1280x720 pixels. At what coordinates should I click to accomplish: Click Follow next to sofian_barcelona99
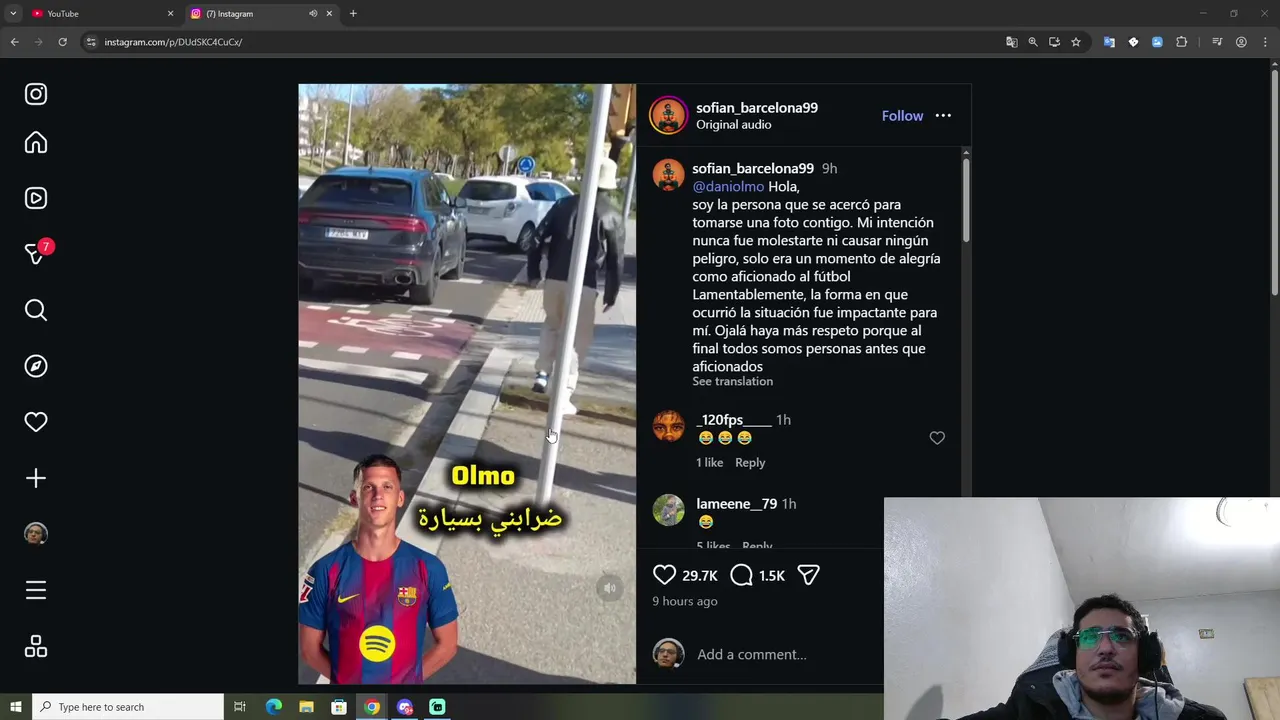click(x=902, y=116)
